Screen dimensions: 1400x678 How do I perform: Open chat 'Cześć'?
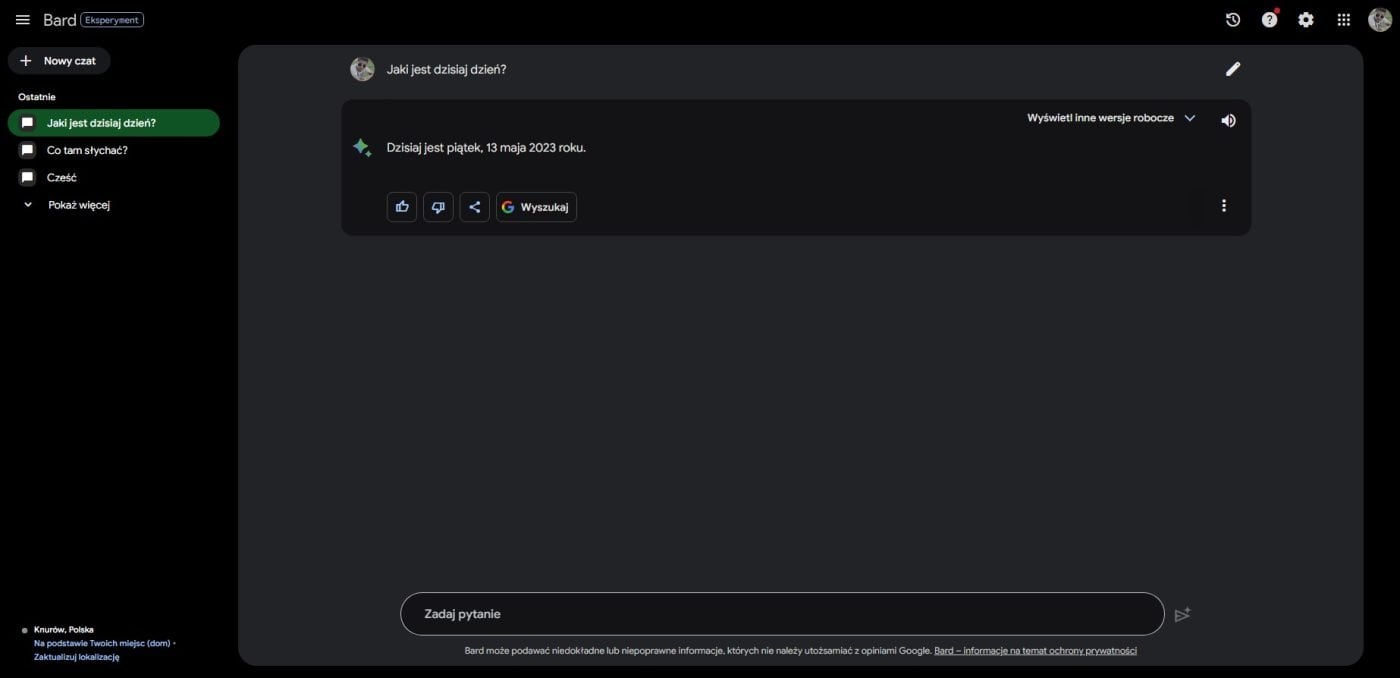pyautogui.click(x=62, y=177)
